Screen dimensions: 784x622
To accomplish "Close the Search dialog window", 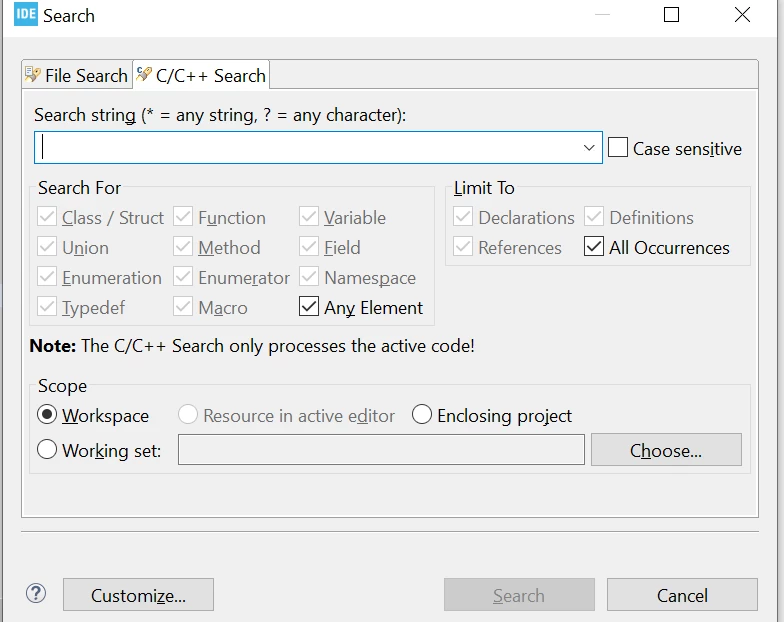I will click(x=742, y=14).
